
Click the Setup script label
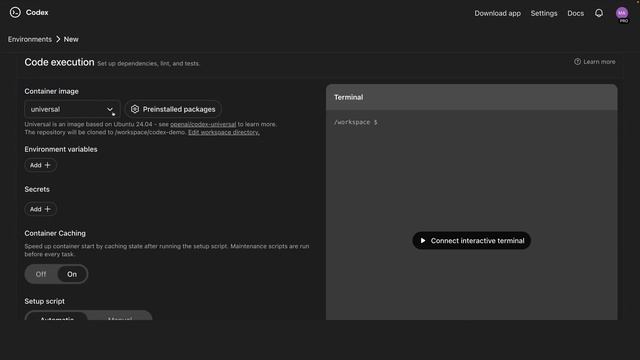[x=44, y=301]
